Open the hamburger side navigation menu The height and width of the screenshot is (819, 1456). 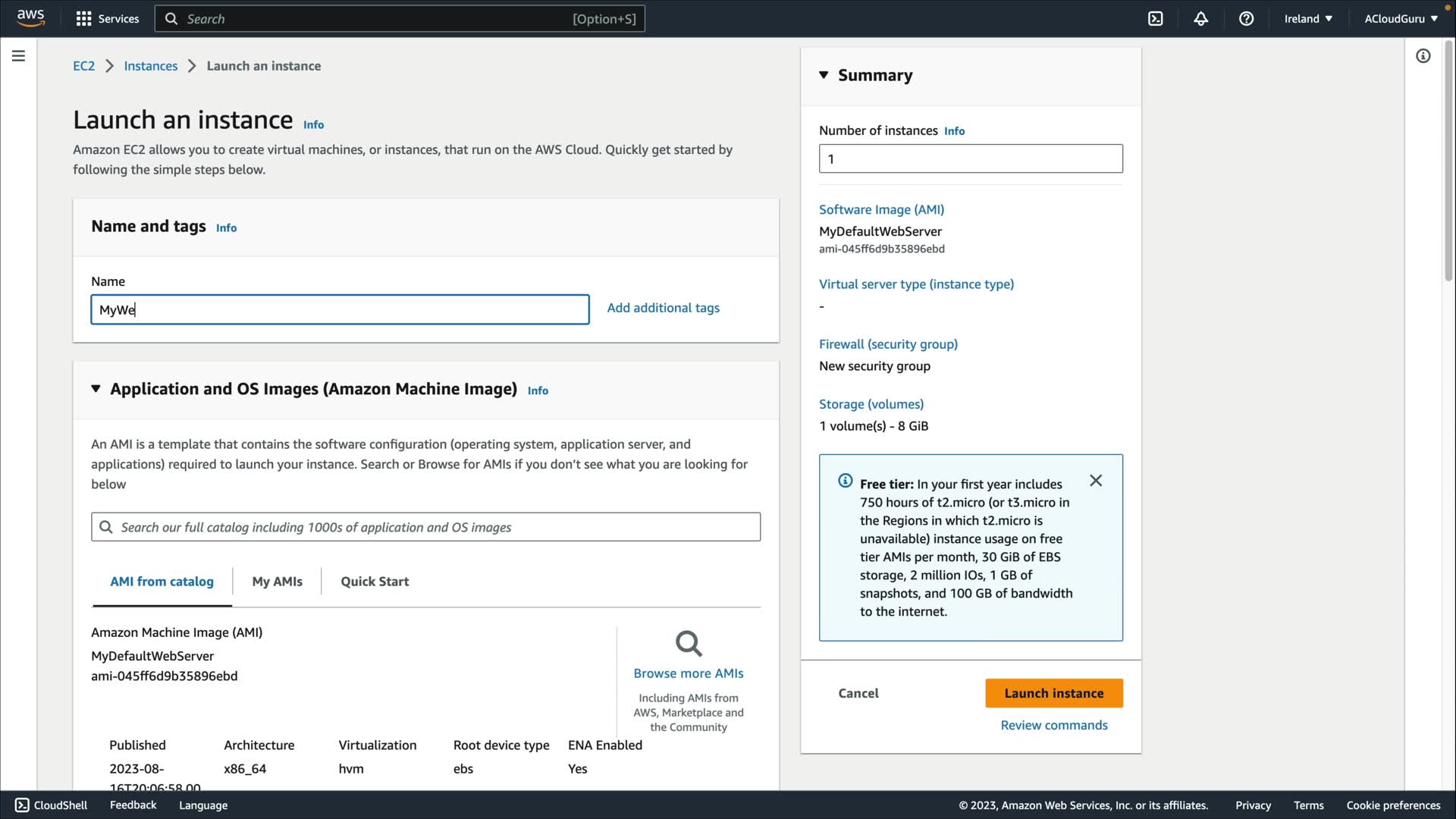[x=18, y=56]
